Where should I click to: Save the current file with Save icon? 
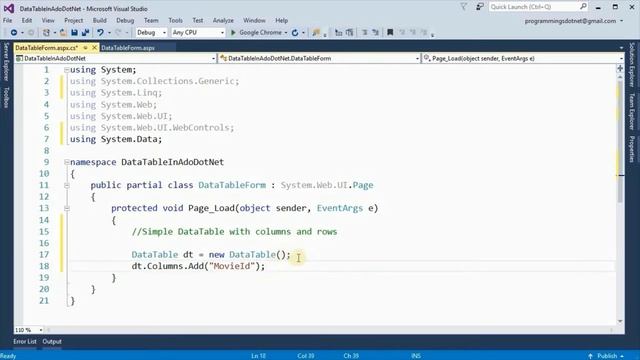click(x=74, y=32)
